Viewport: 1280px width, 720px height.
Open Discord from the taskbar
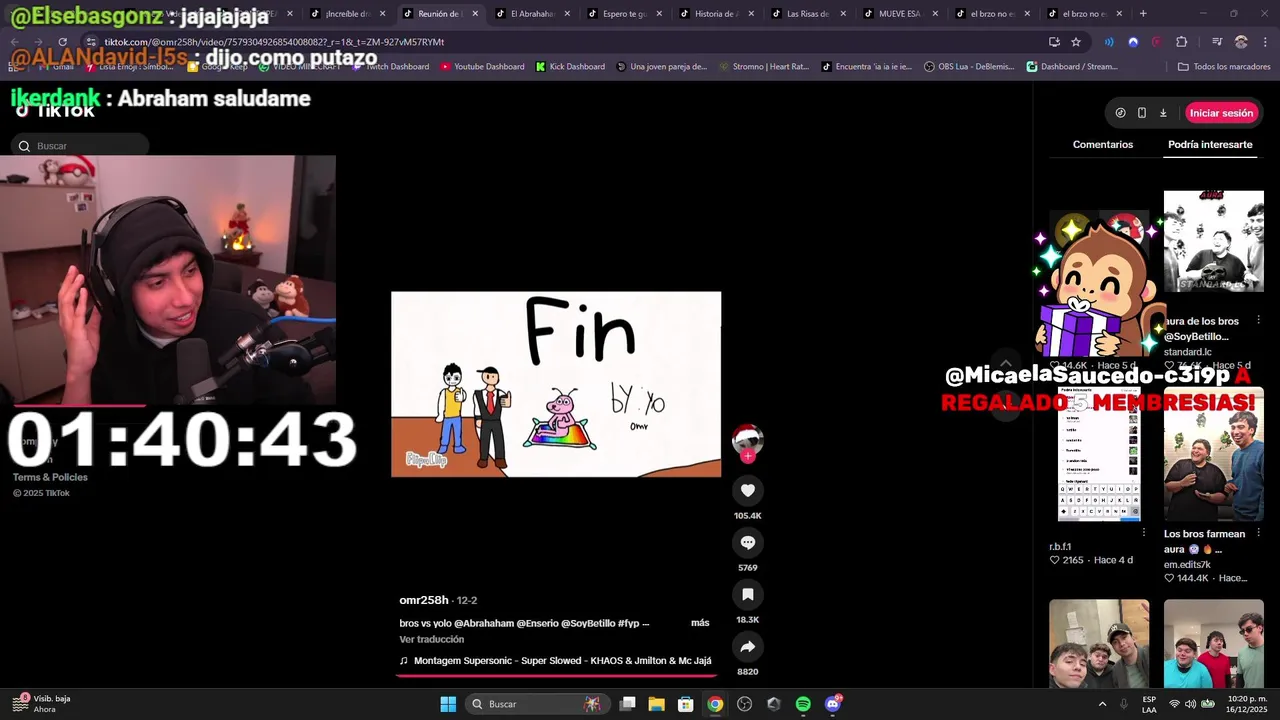(832, 704)
